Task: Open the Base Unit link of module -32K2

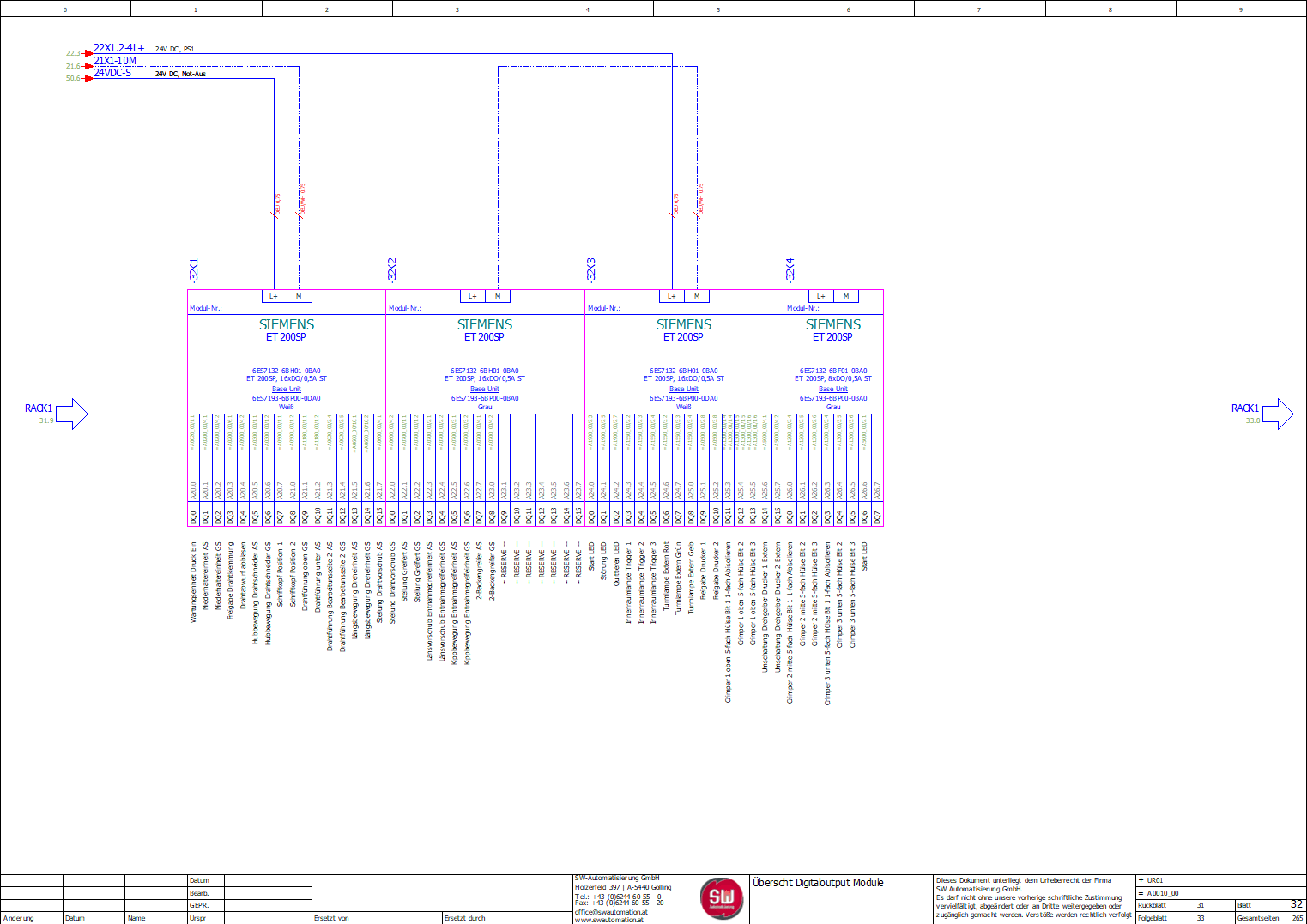Action: [x=485, y=389]
